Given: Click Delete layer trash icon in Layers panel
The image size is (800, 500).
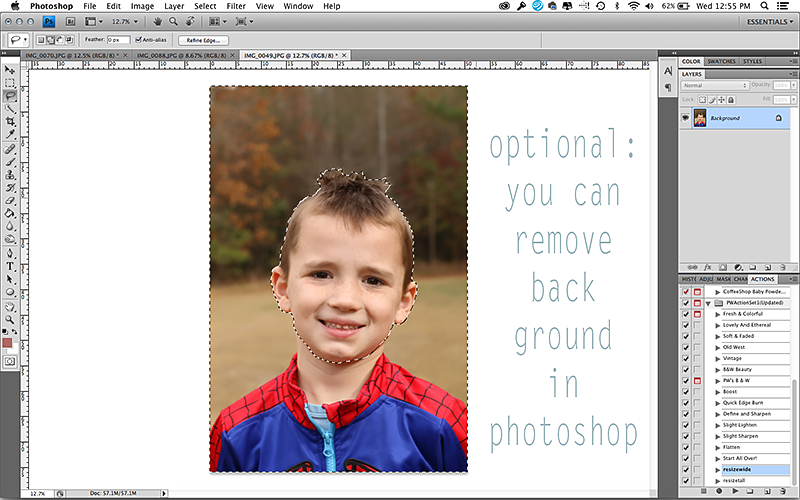Looking at the screenshot, I should point(783,267).
